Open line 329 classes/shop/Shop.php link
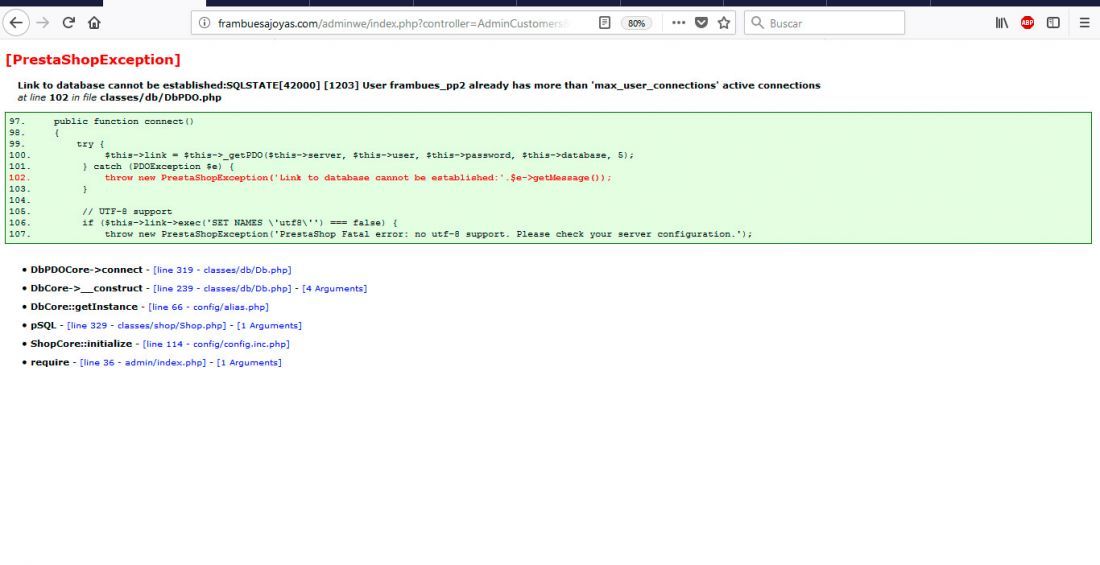 (x=147, y=326)
